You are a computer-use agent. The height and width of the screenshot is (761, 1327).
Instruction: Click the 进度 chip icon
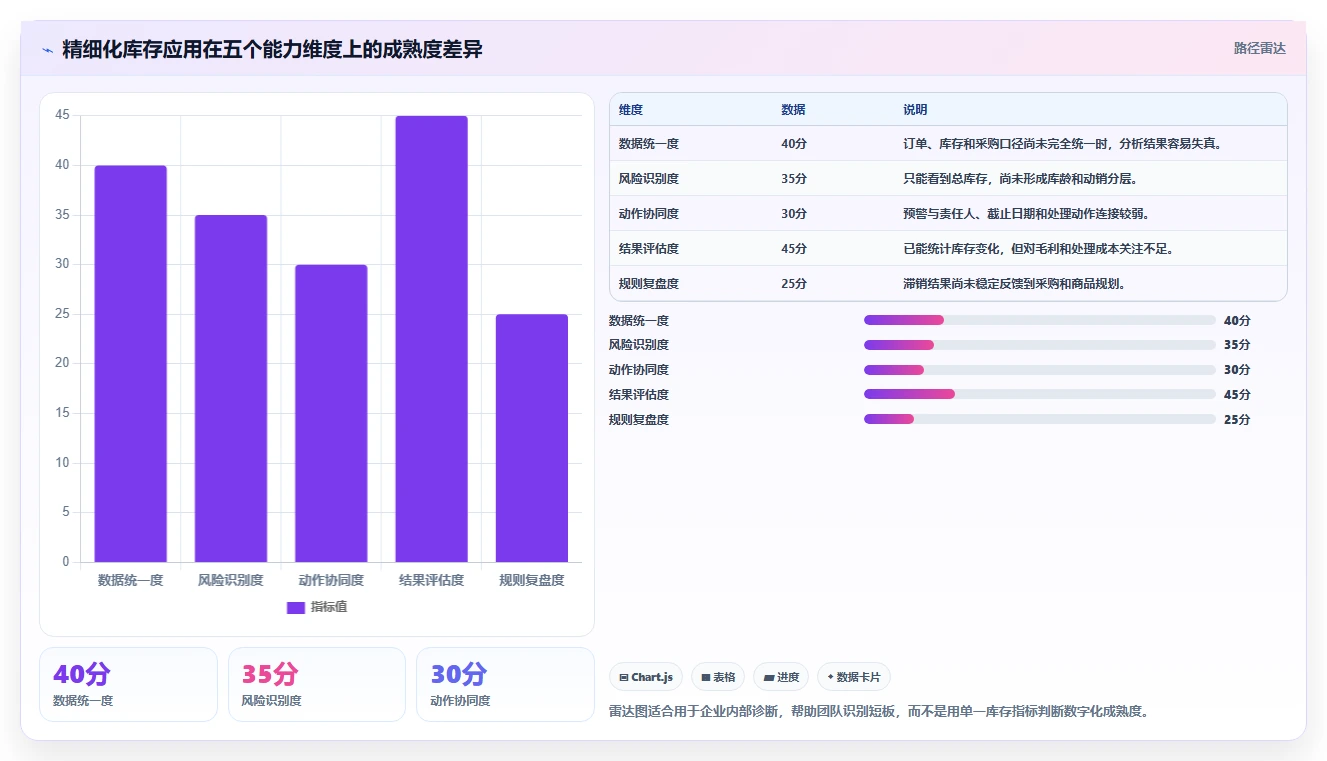tap(769, 677)
